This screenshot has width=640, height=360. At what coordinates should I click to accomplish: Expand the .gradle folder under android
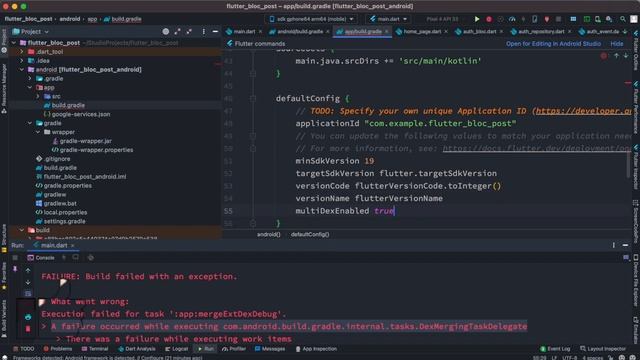[x=30, y=79]
